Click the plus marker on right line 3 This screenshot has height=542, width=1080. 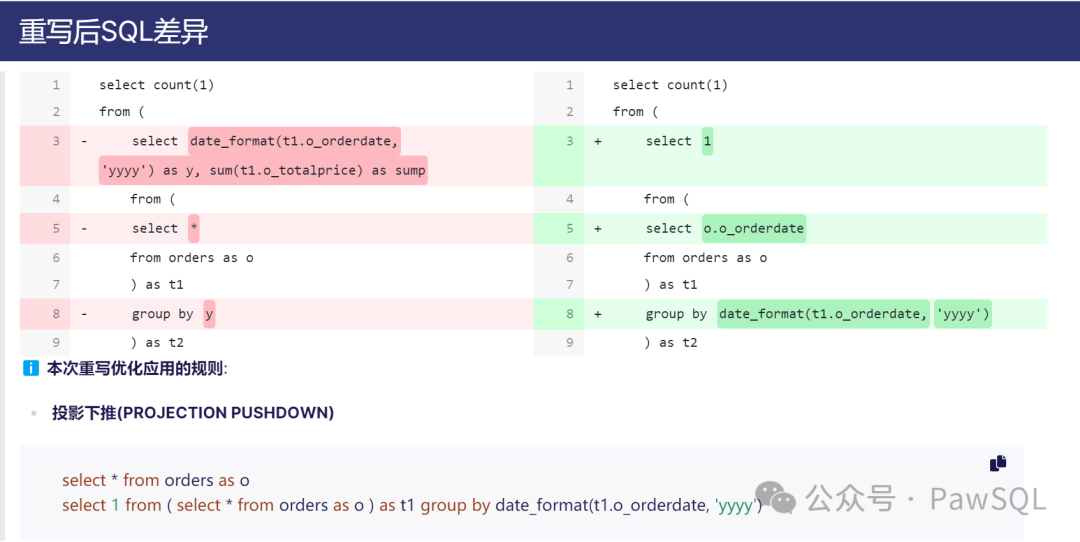[598, 142]
